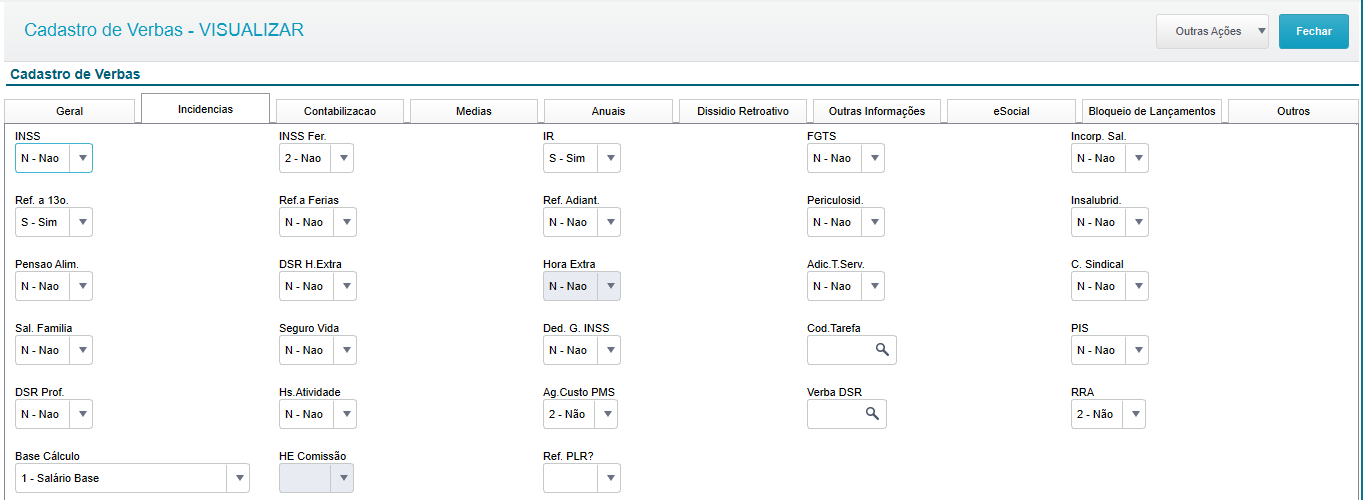Open the C. Sindical dropdown
The height and width of the screenshot is (500, 1363).
(1110, 286)
